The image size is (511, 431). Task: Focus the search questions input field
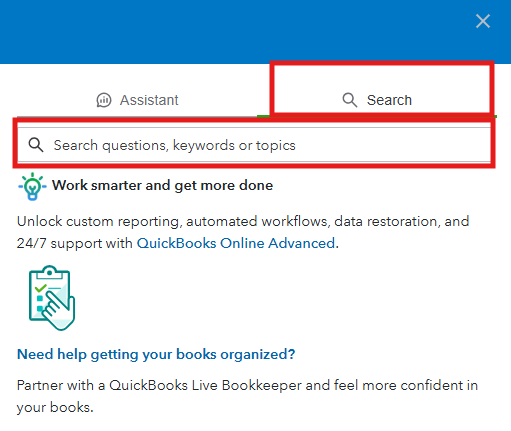[x=254, y=145]
